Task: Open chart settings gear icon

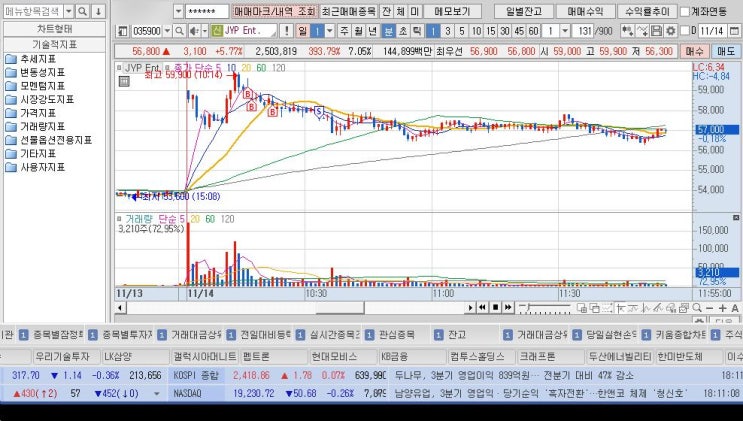Action: click(671, 31)
